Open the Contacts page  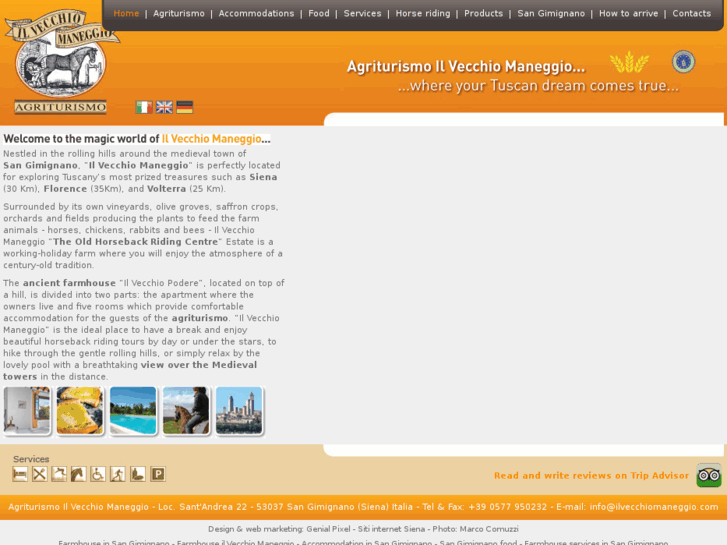tap(691, 13)
